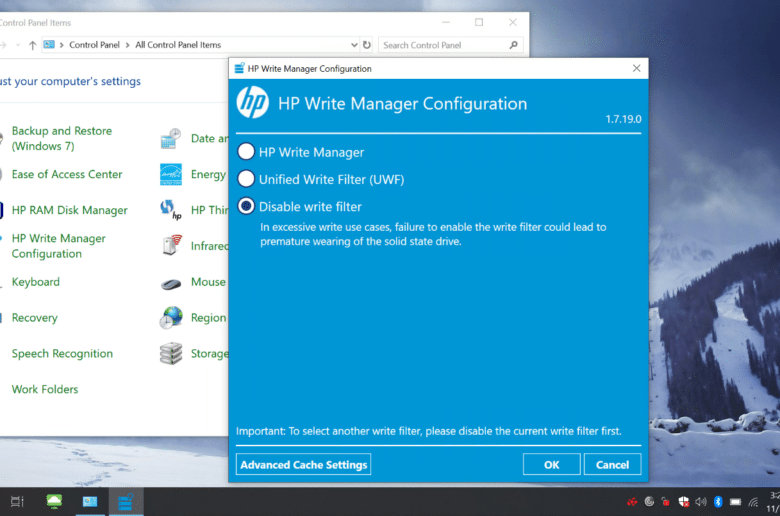Screen dimensions: 780x516
Task: Open the Mouse item label
Action: pyautogui.click(x=208, y=282)
